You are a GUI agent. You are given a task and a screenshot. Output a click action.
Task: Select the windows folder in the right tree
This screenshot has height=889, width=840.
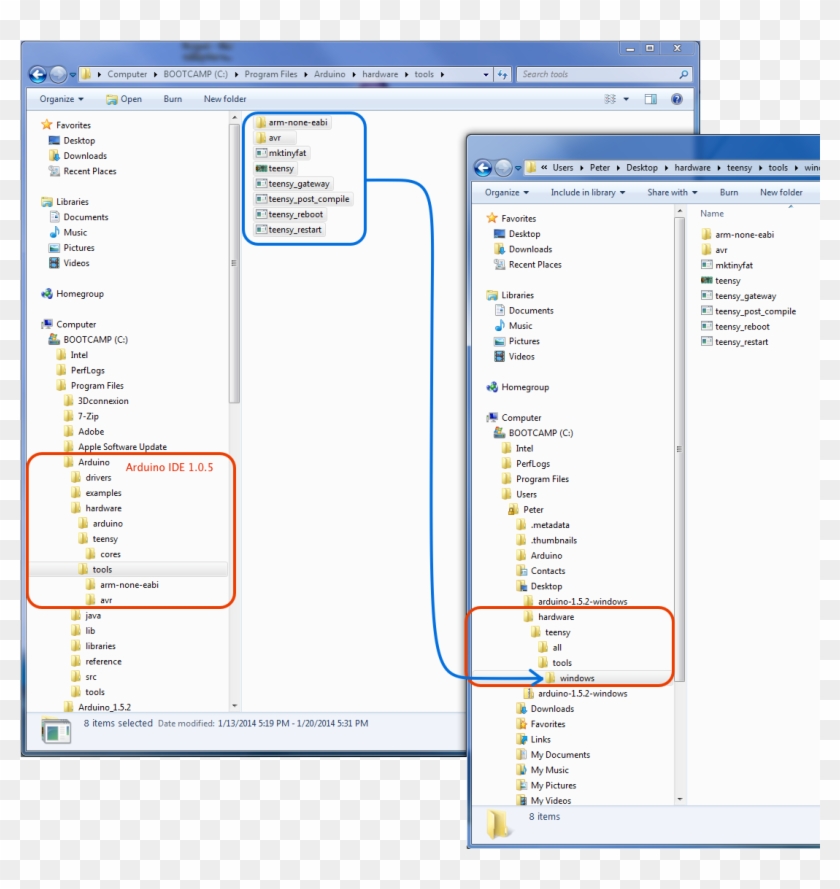coord(576,678)
